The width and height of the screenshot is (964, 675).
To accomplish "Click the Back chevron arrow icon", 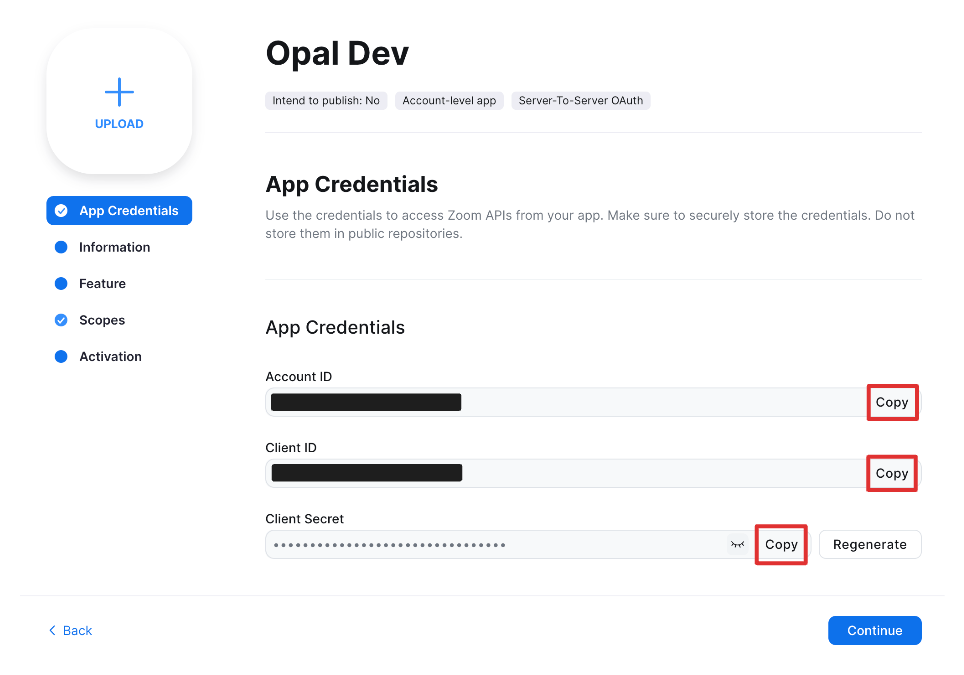I will [x=52, y=631].
